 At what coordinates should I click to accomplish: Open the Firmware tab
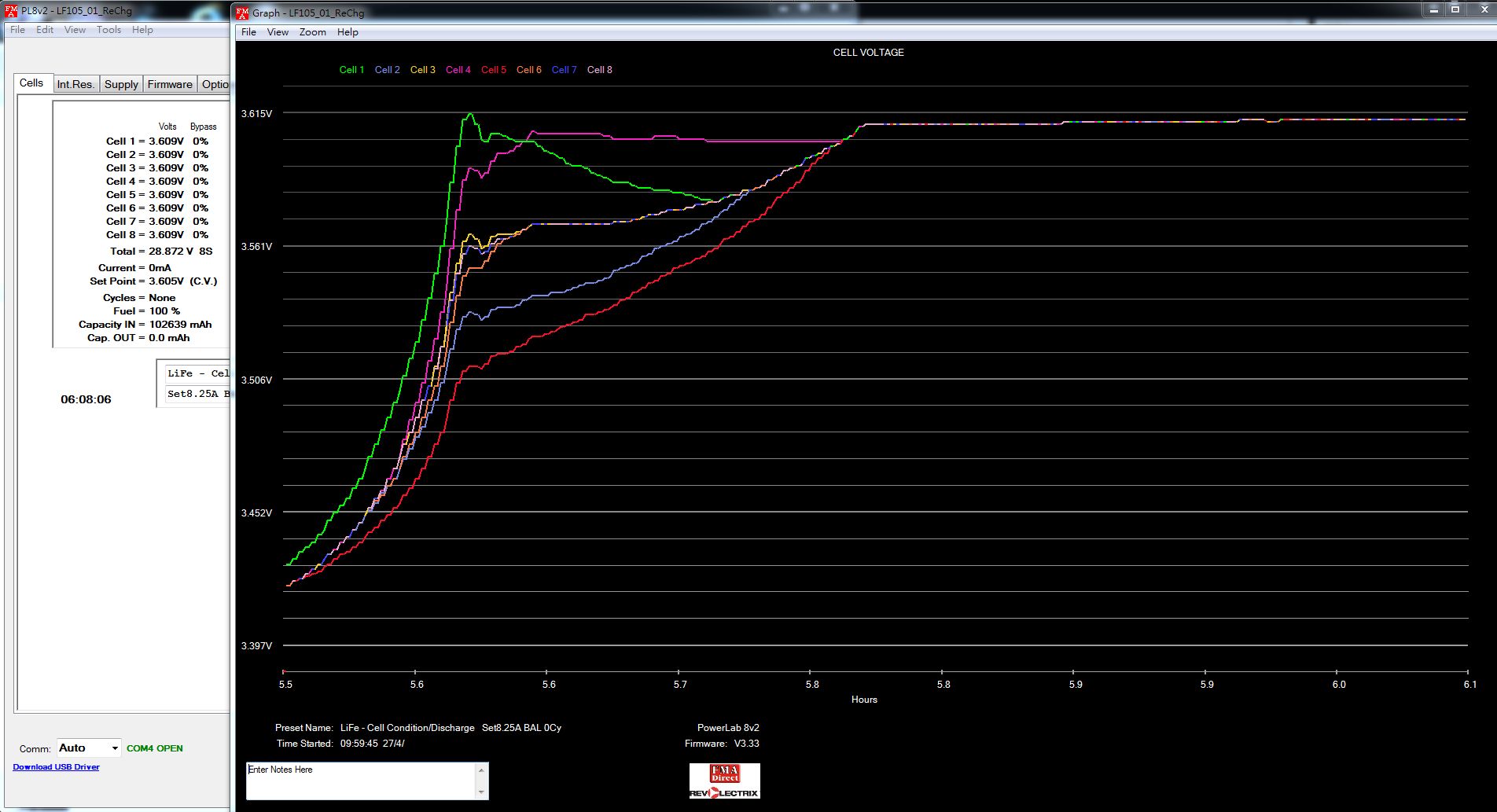point(170,84)
